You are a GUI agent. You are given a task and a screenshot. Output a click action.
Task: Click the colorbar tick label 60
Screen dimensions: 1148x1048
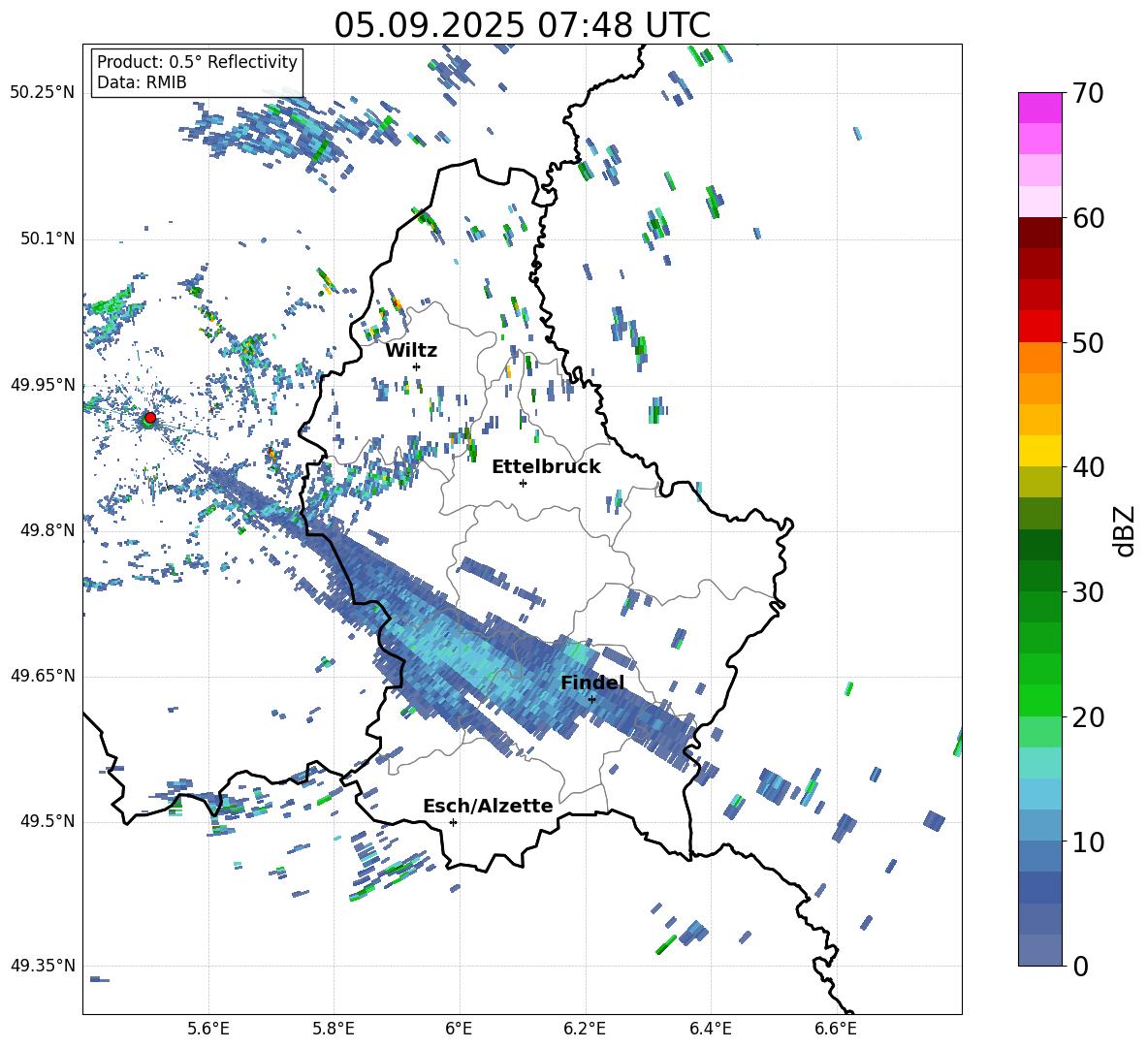1088,217
